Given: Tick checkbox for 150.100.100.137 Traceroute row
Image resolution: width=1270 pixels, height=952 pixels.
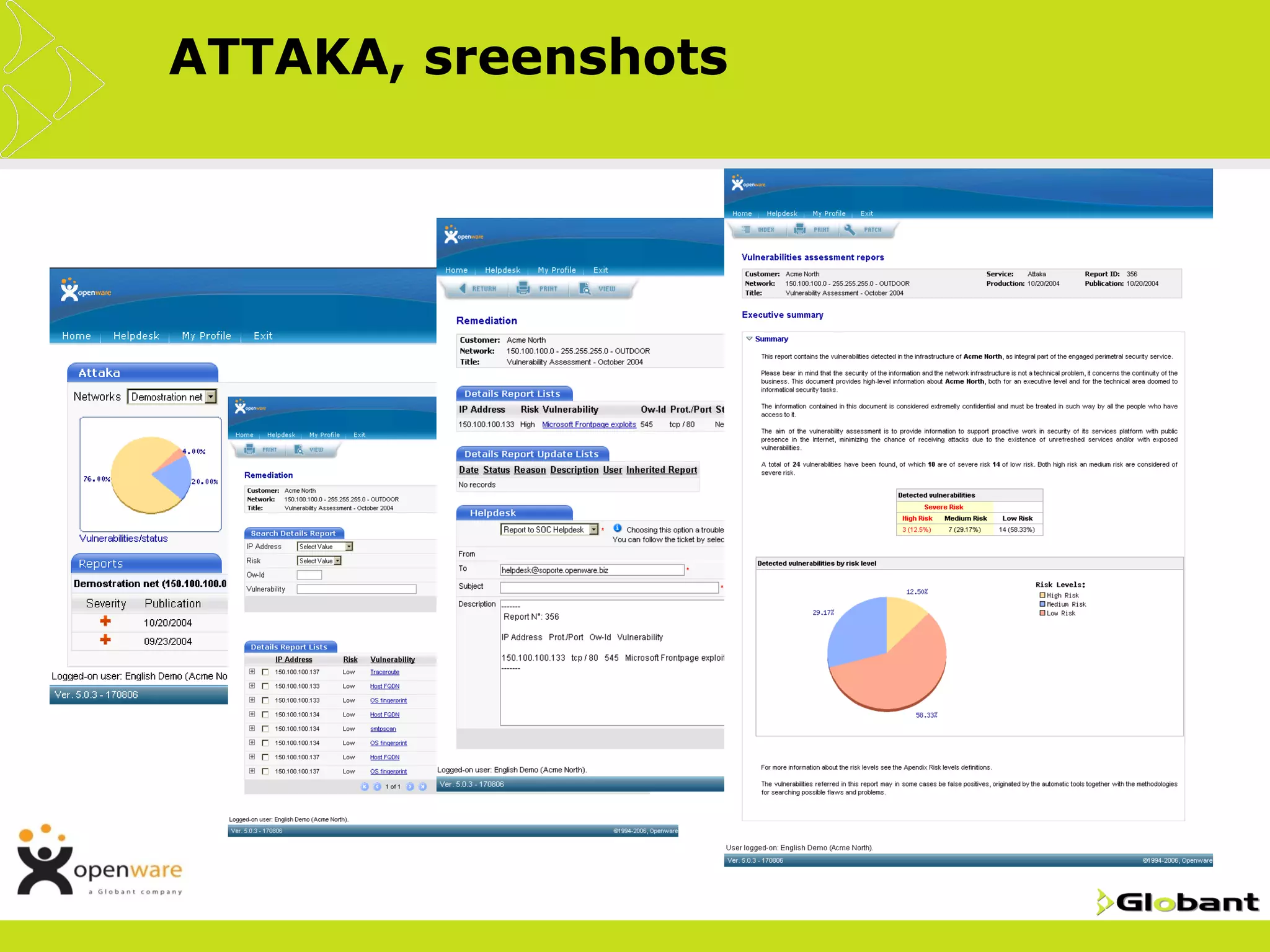Looking at the screenshot, I should click(x=265, y=672).
